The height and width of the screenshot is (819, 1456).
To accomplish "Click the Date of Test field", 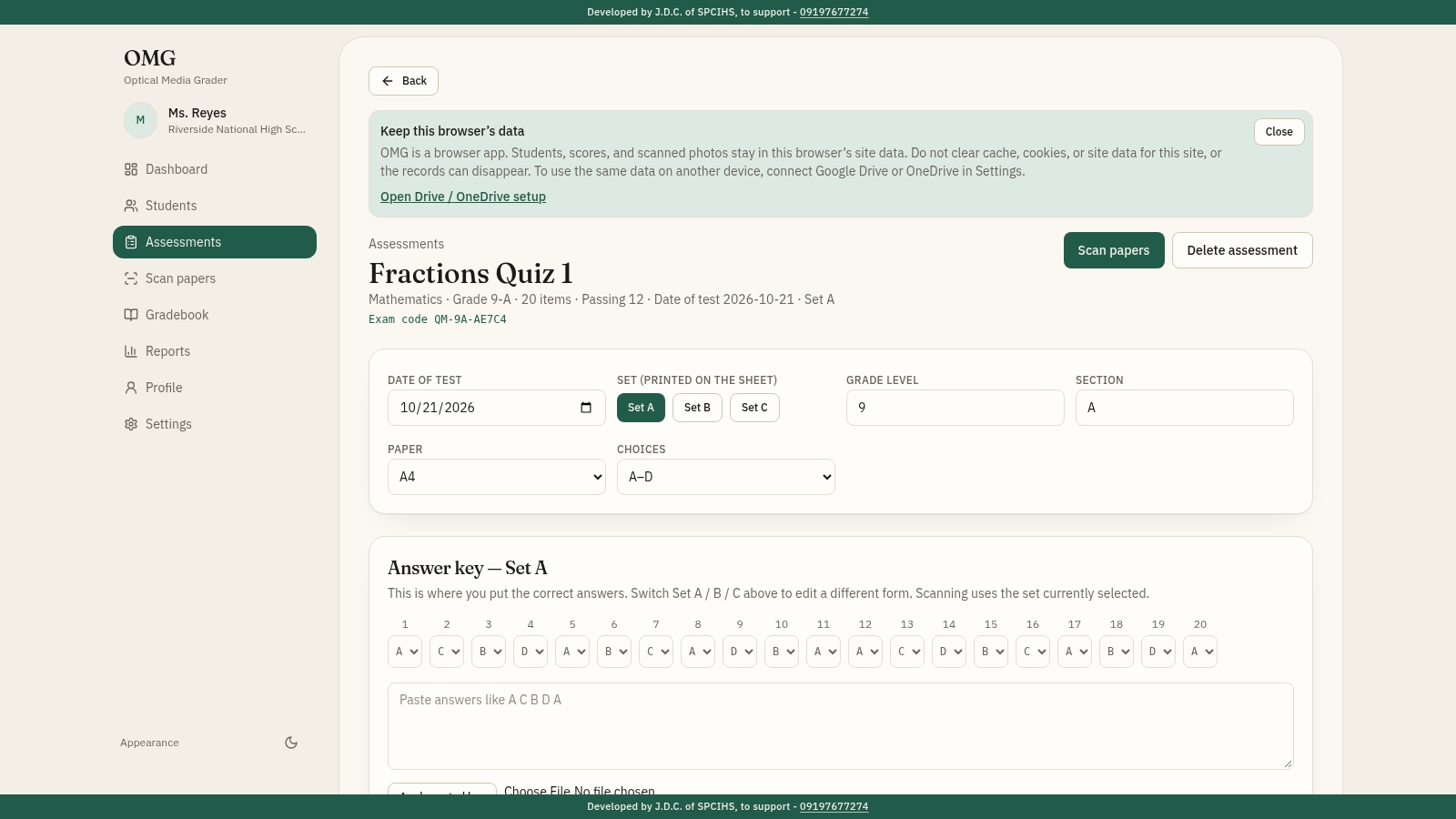I will click(497, 408).
